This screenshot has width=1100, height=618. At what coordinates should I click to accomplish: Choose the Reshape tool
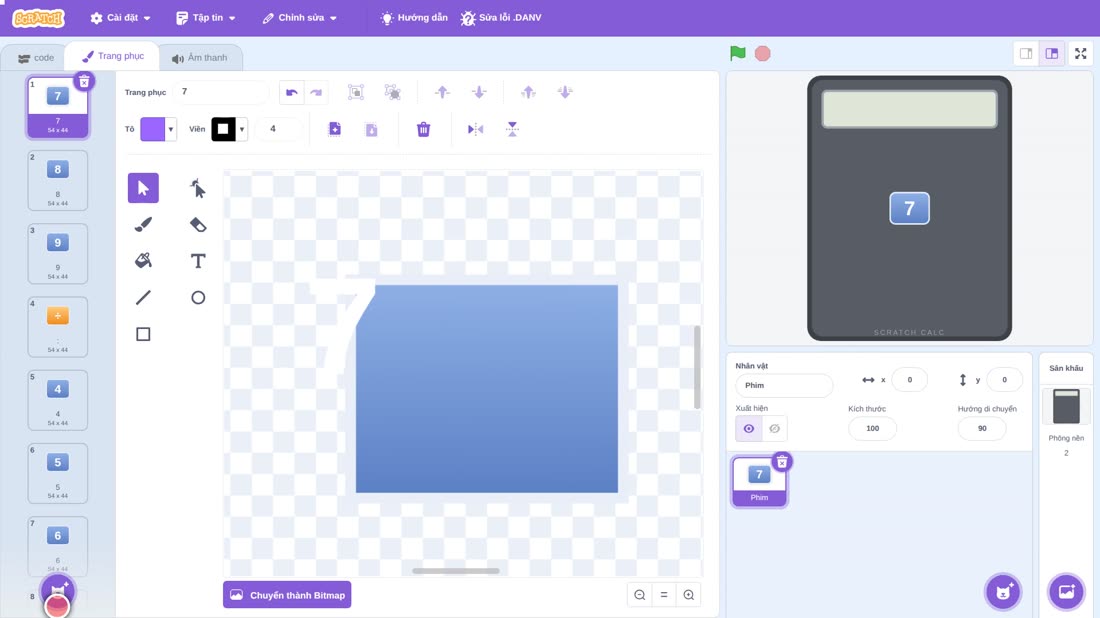198,188
